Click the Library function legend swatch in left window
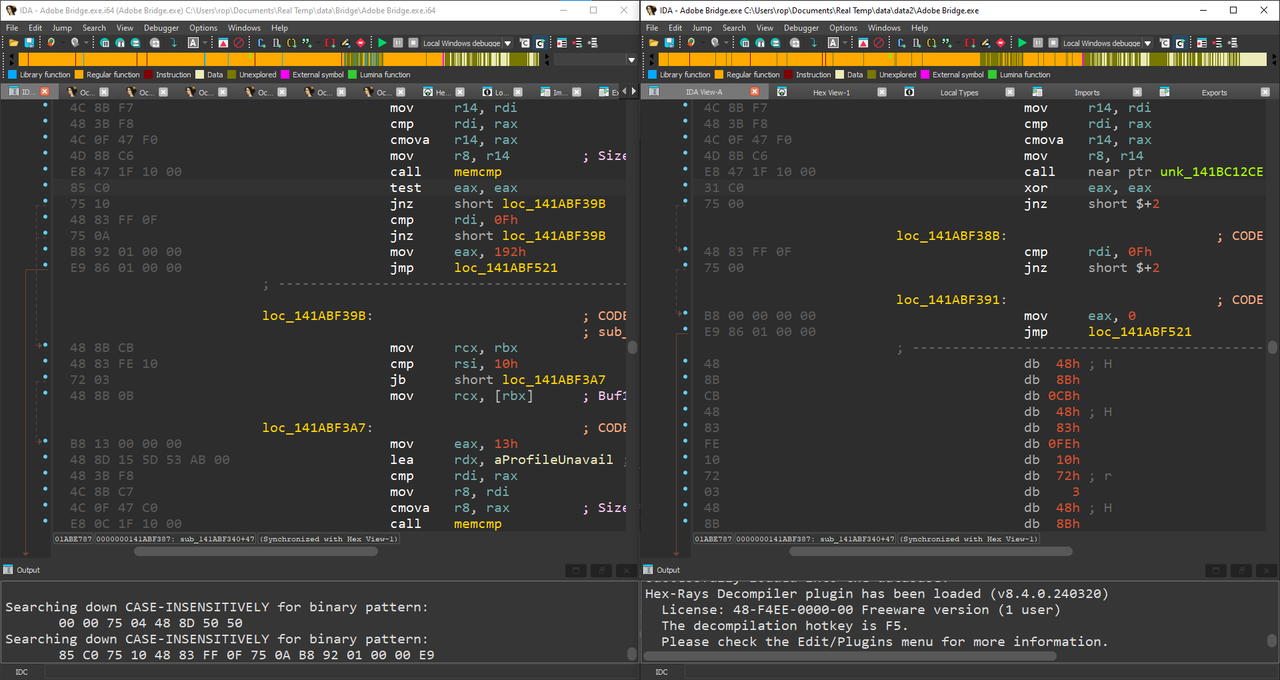 12,74
